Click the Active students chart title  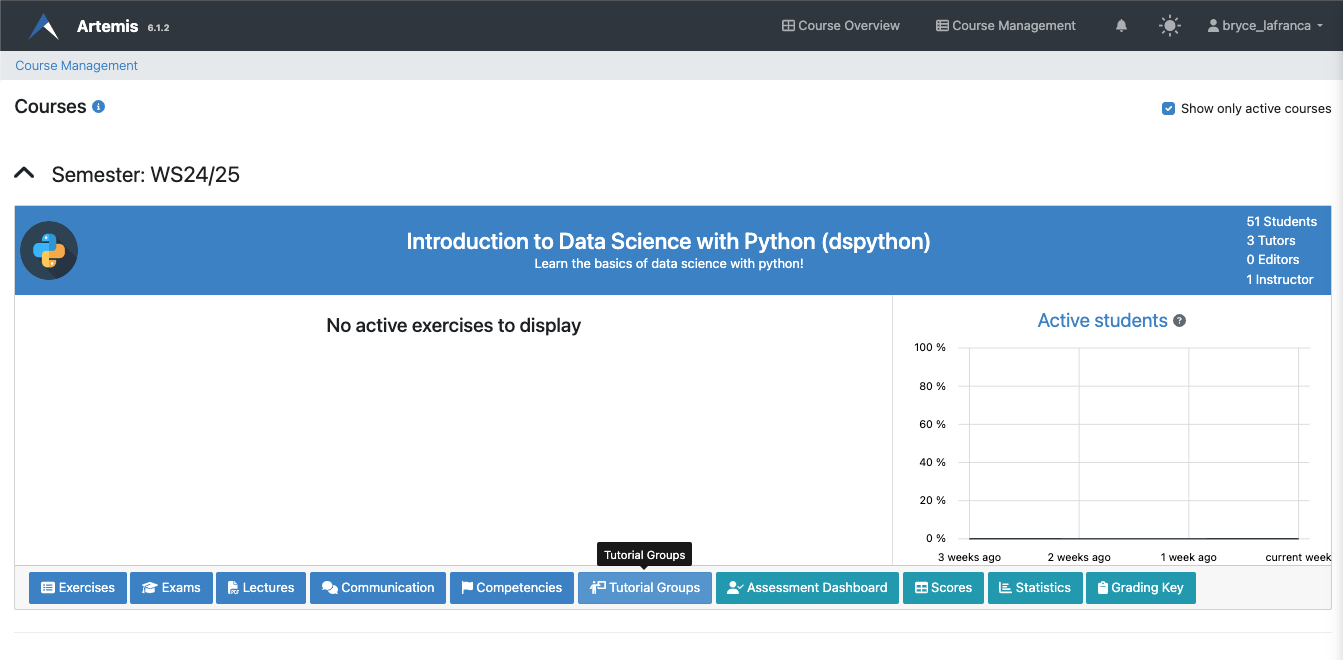(x=1102, y=321)
